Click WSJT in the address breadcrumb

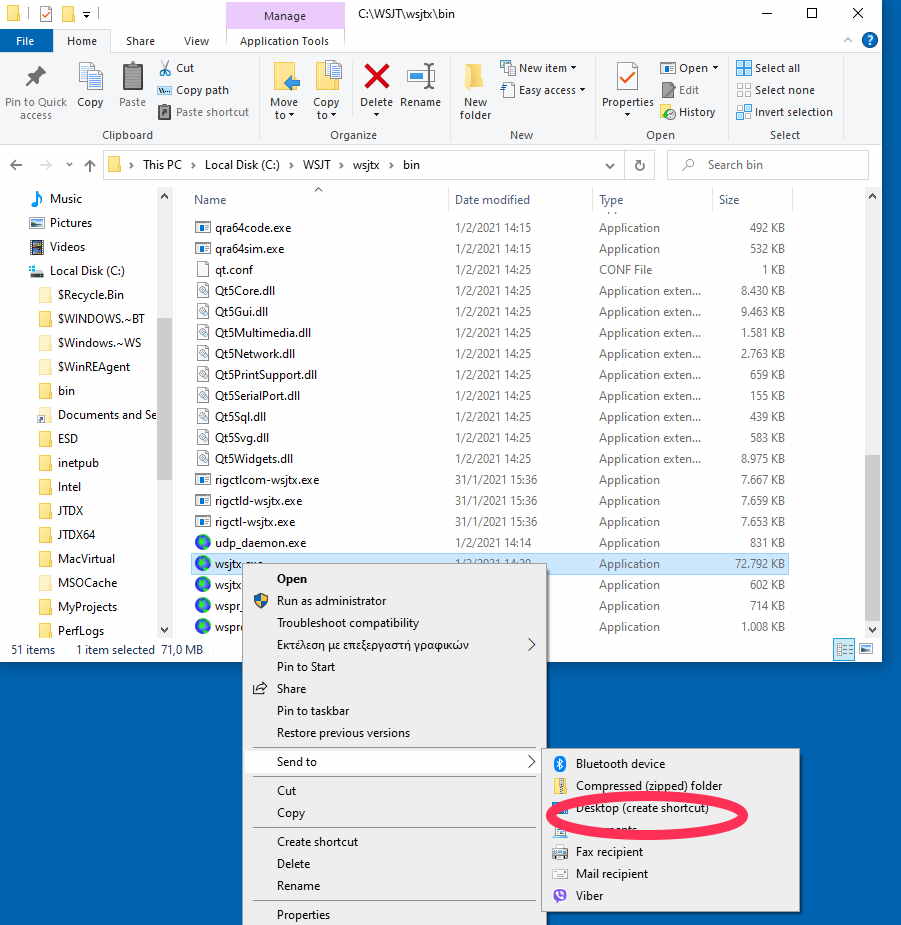pyautogui.click(x=316, y=165)
